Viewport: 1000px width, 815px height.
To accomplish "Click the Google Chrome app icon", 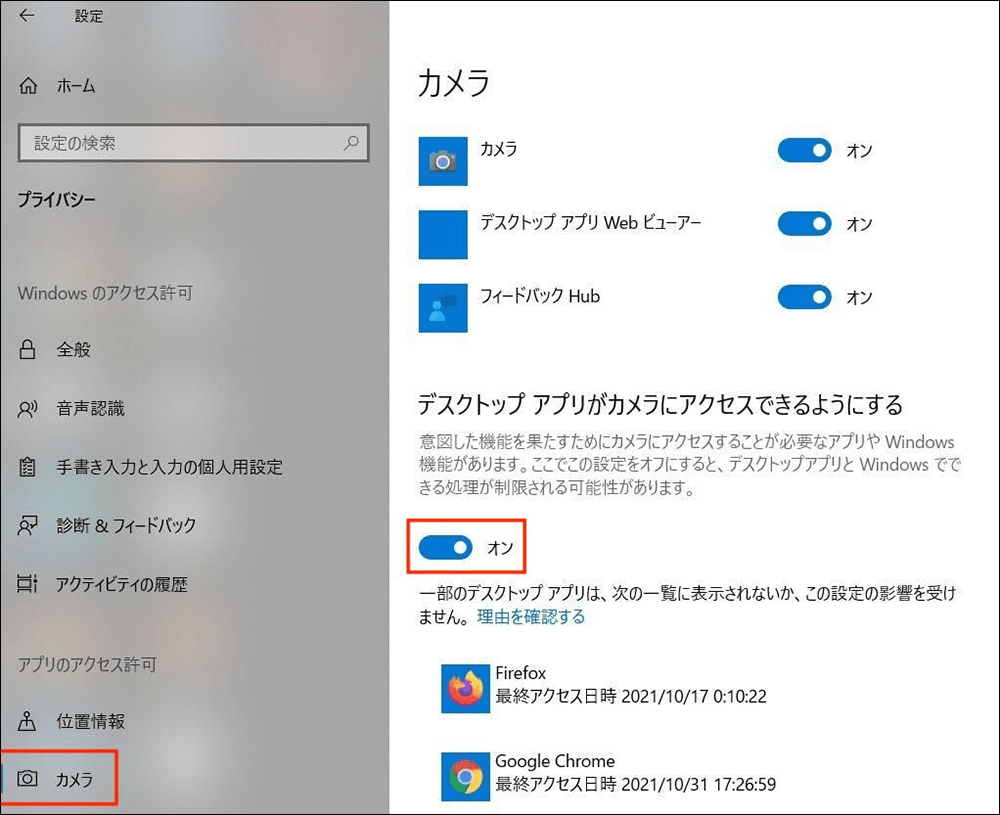I will [x=465, y=776].
